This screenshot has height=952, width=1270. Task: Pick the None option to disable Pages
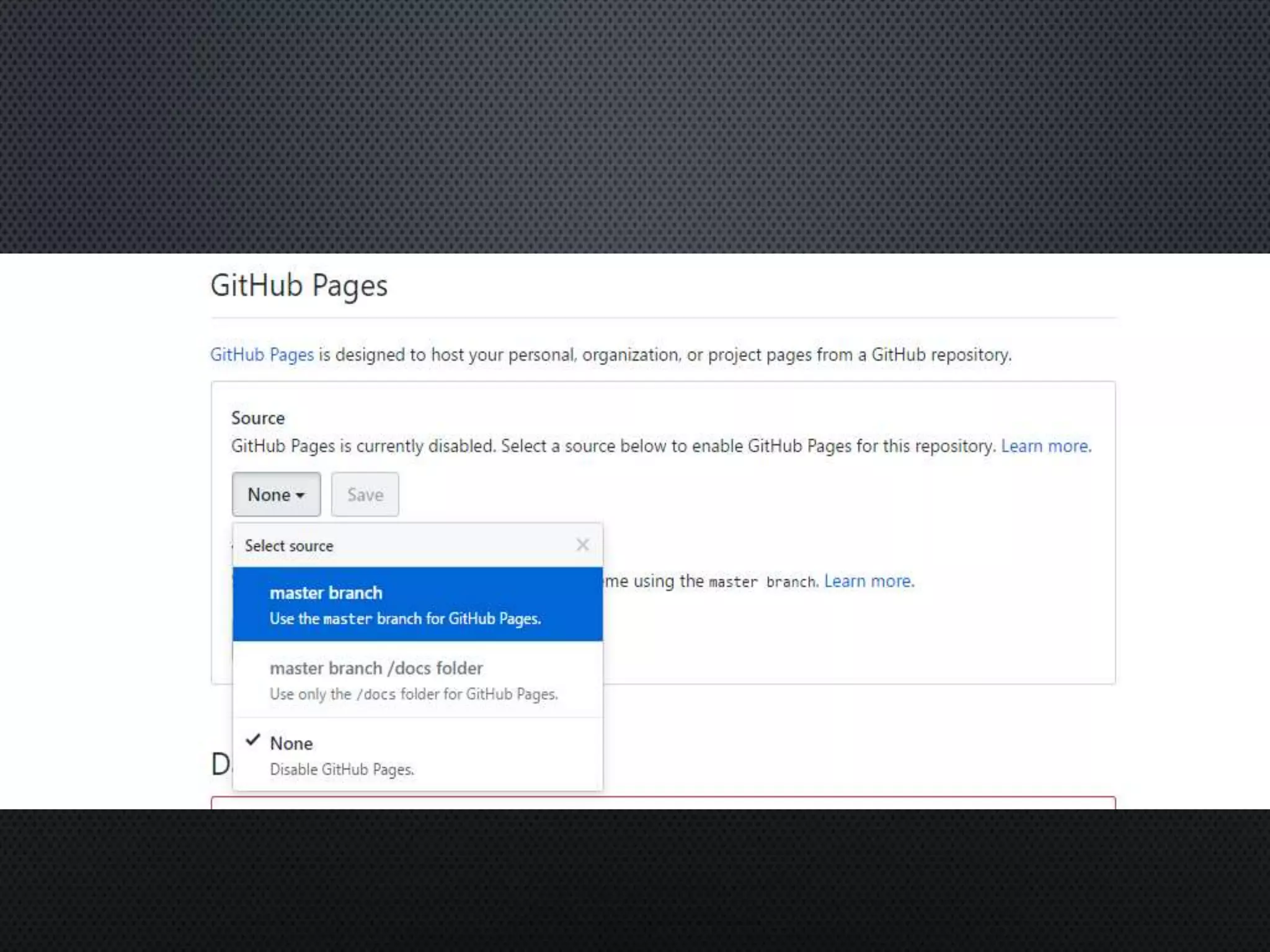[291, 743]
